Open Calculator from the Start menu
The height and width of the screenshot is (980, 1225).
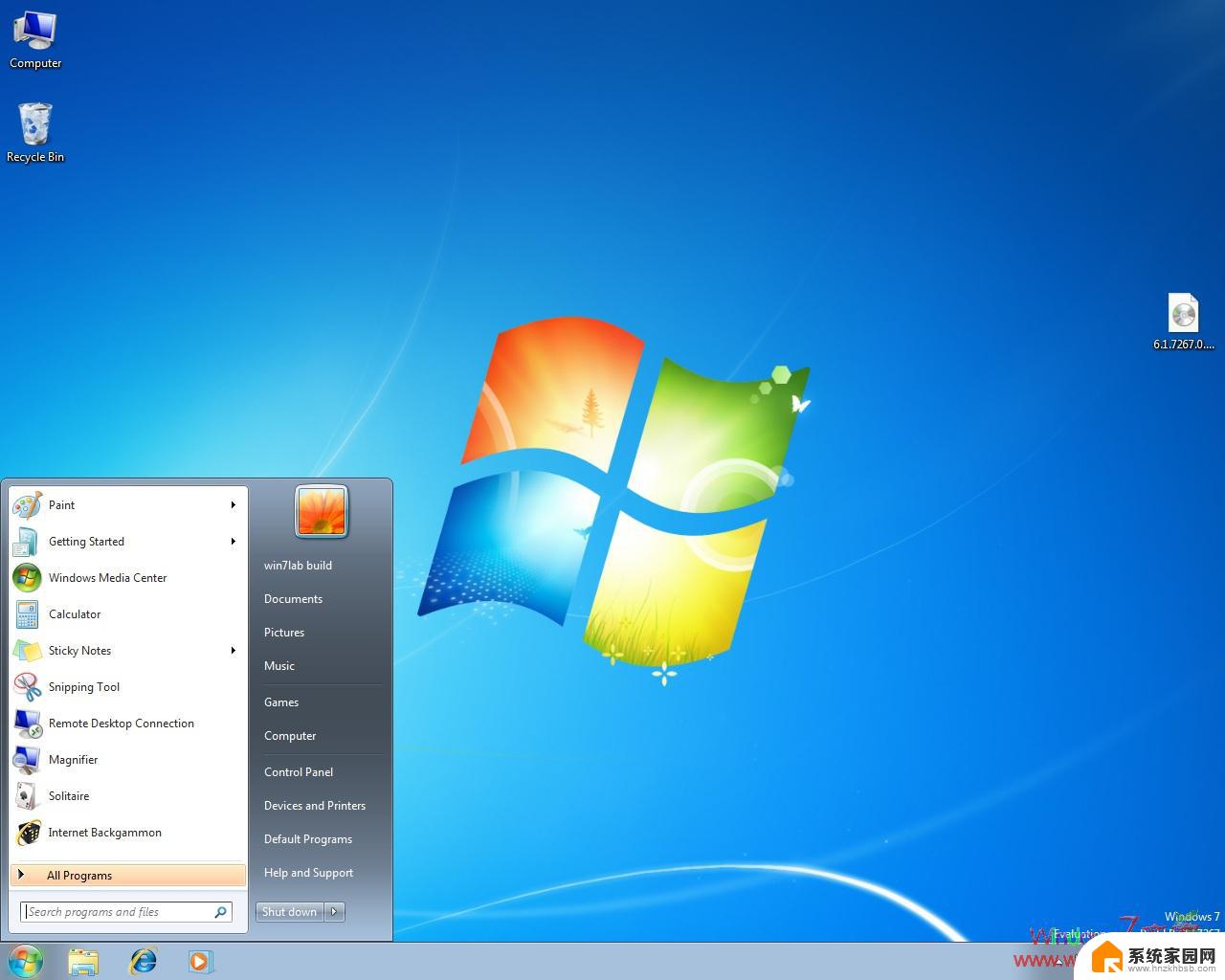(x=128, y=614)
